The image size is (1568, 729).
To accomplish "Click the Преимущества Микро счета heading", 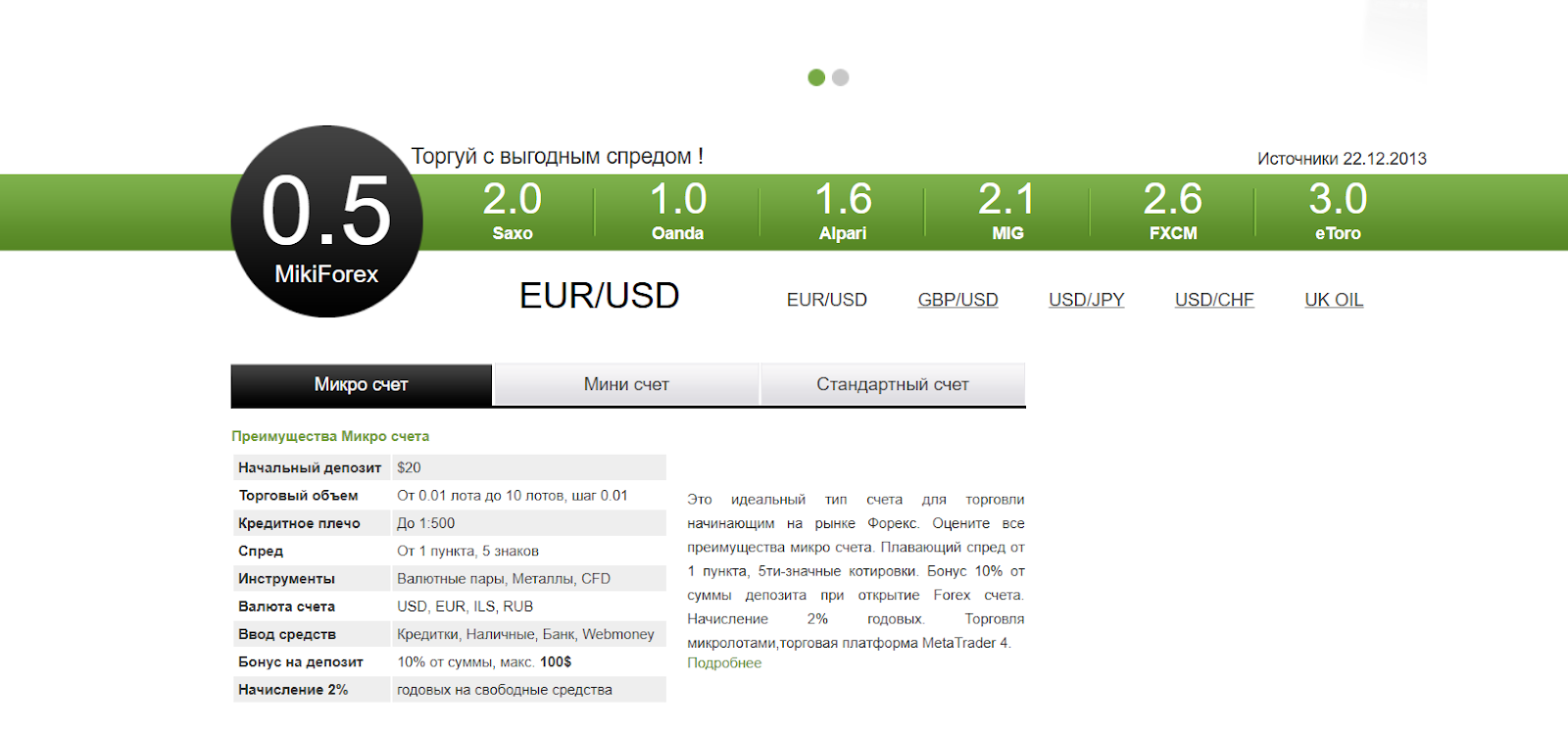I will click(330, 436).
